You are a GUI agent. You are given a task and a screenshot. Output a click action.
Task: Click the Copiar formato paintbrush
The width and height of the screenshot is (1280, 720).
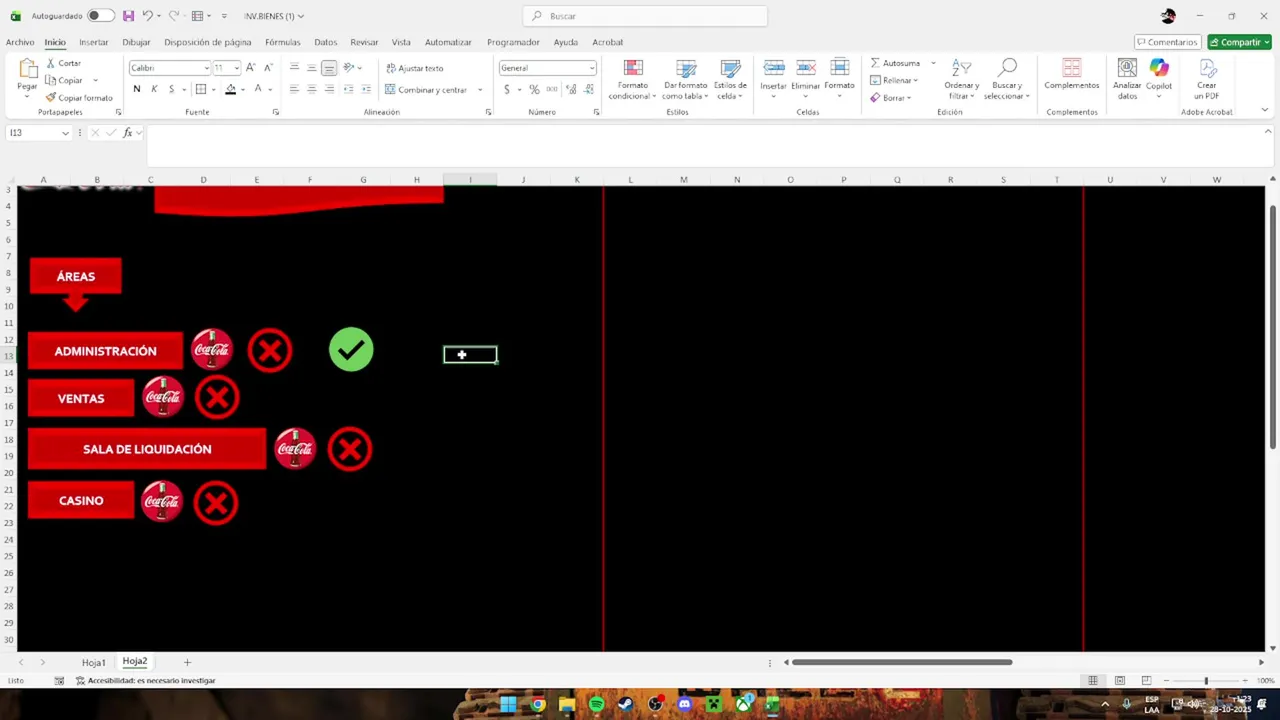50,98
